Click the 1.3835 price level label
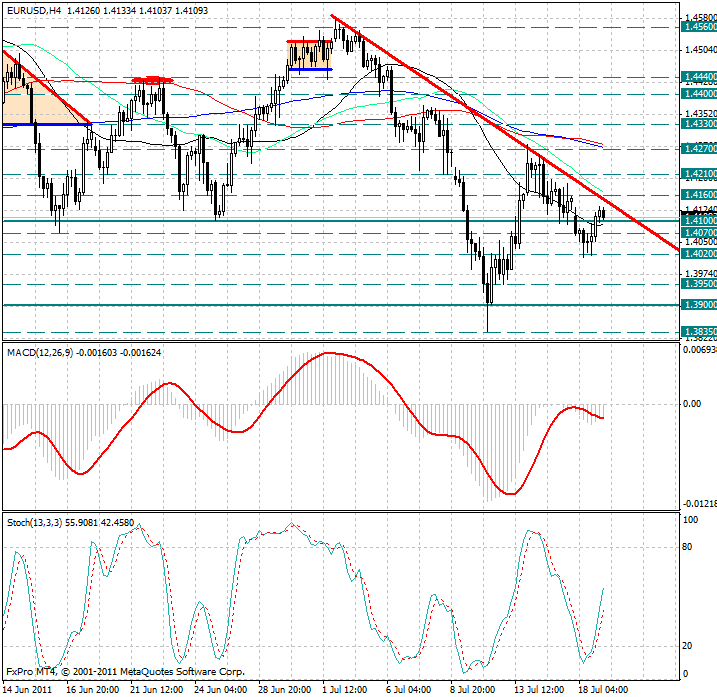This screenshot has width=717, height=697. 699,332
